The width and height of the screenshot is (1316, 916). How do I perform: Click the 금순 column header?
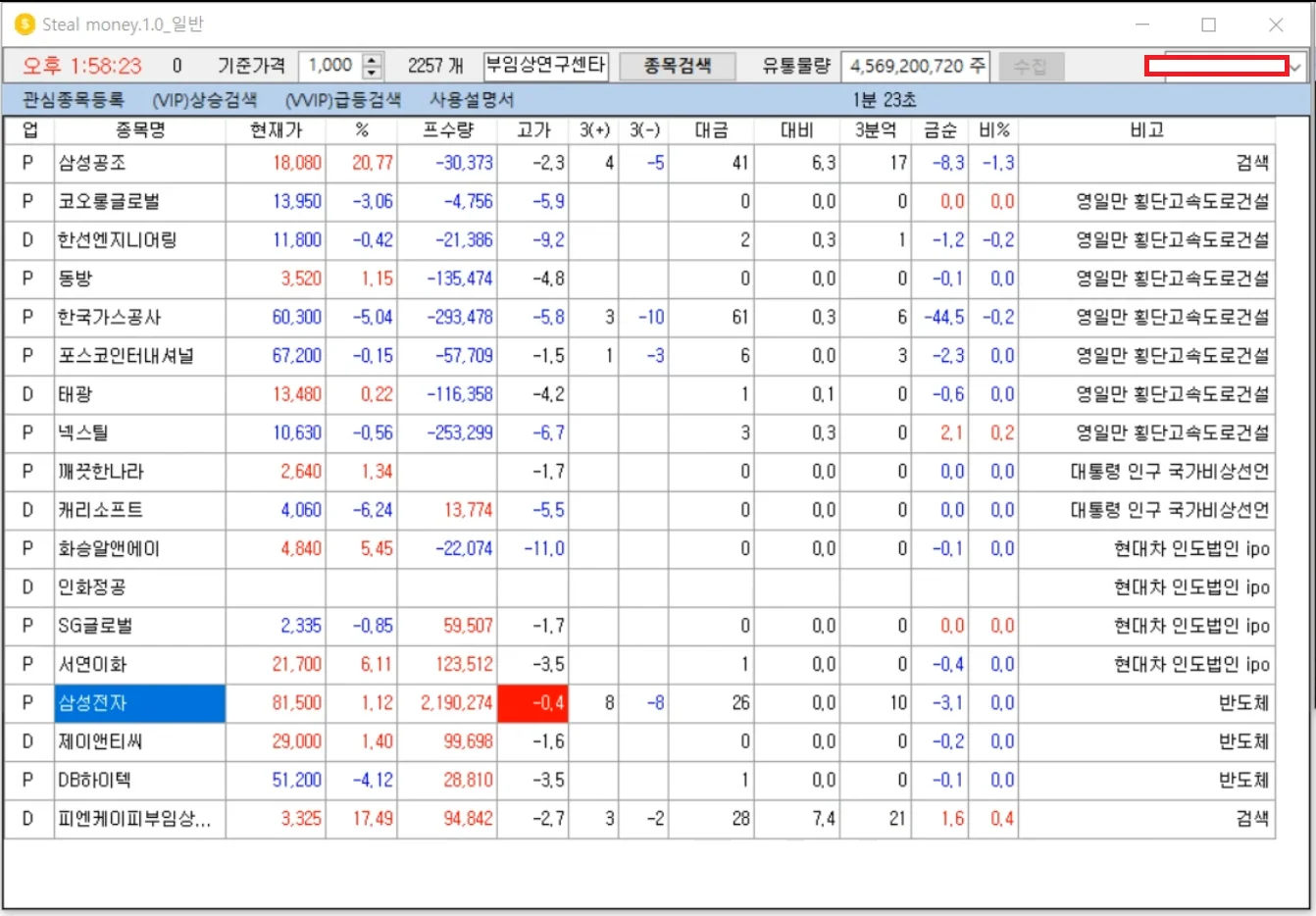[940, 130]
